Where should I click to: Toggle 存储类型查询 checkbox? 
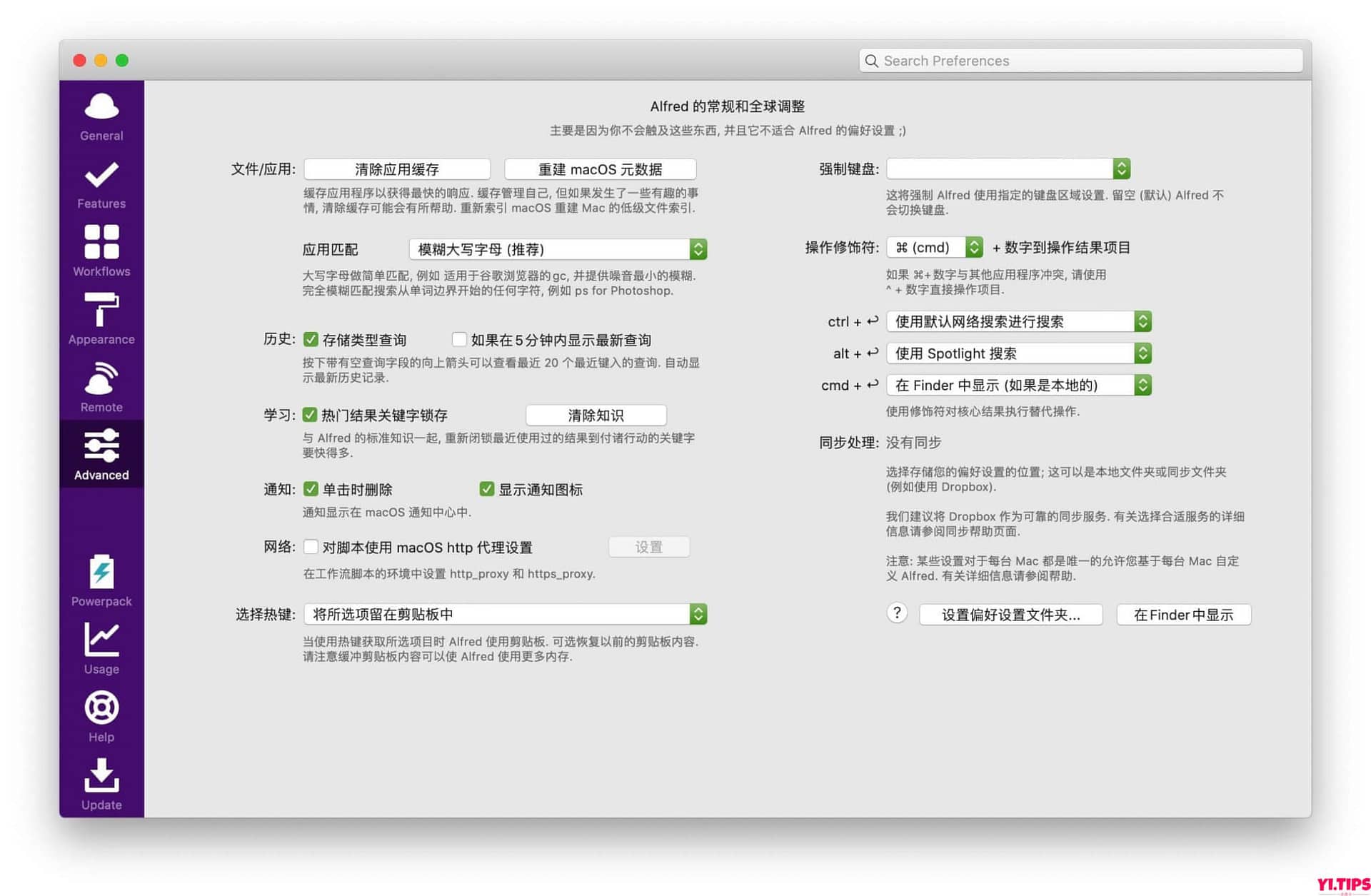pyautogui.click(x=311, y=339)
